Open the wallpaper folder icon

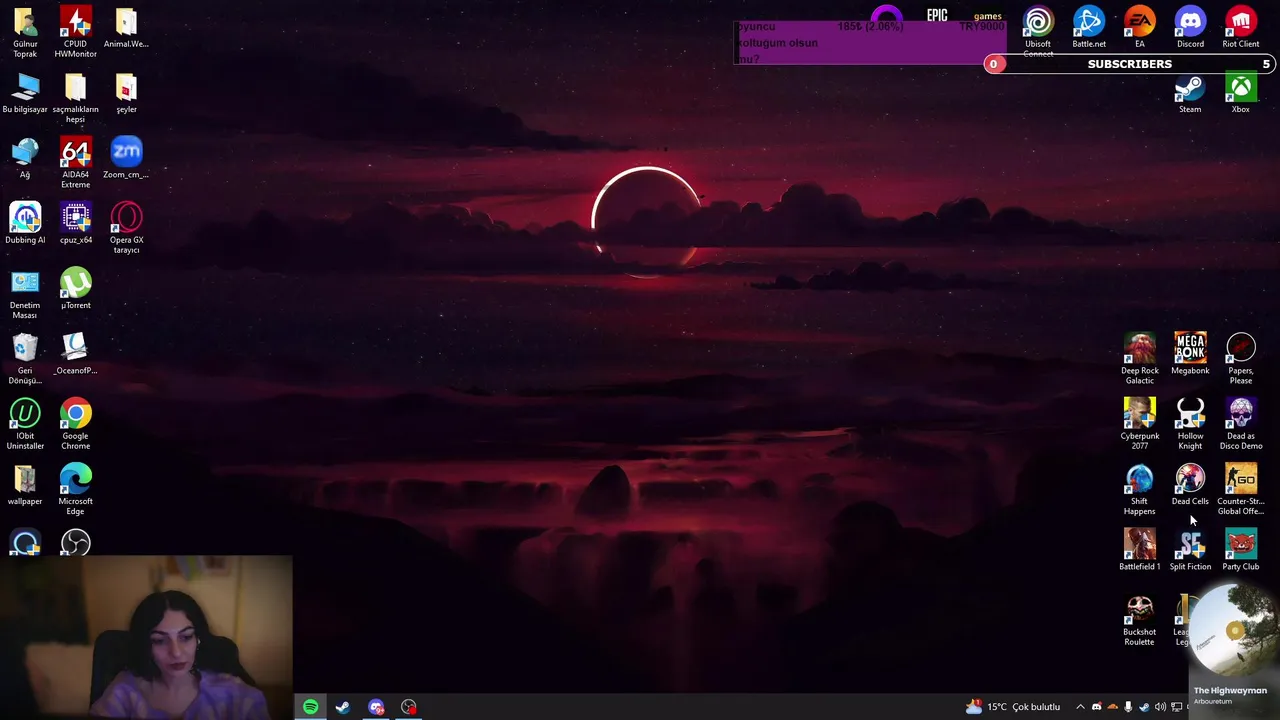pos(25,485)
